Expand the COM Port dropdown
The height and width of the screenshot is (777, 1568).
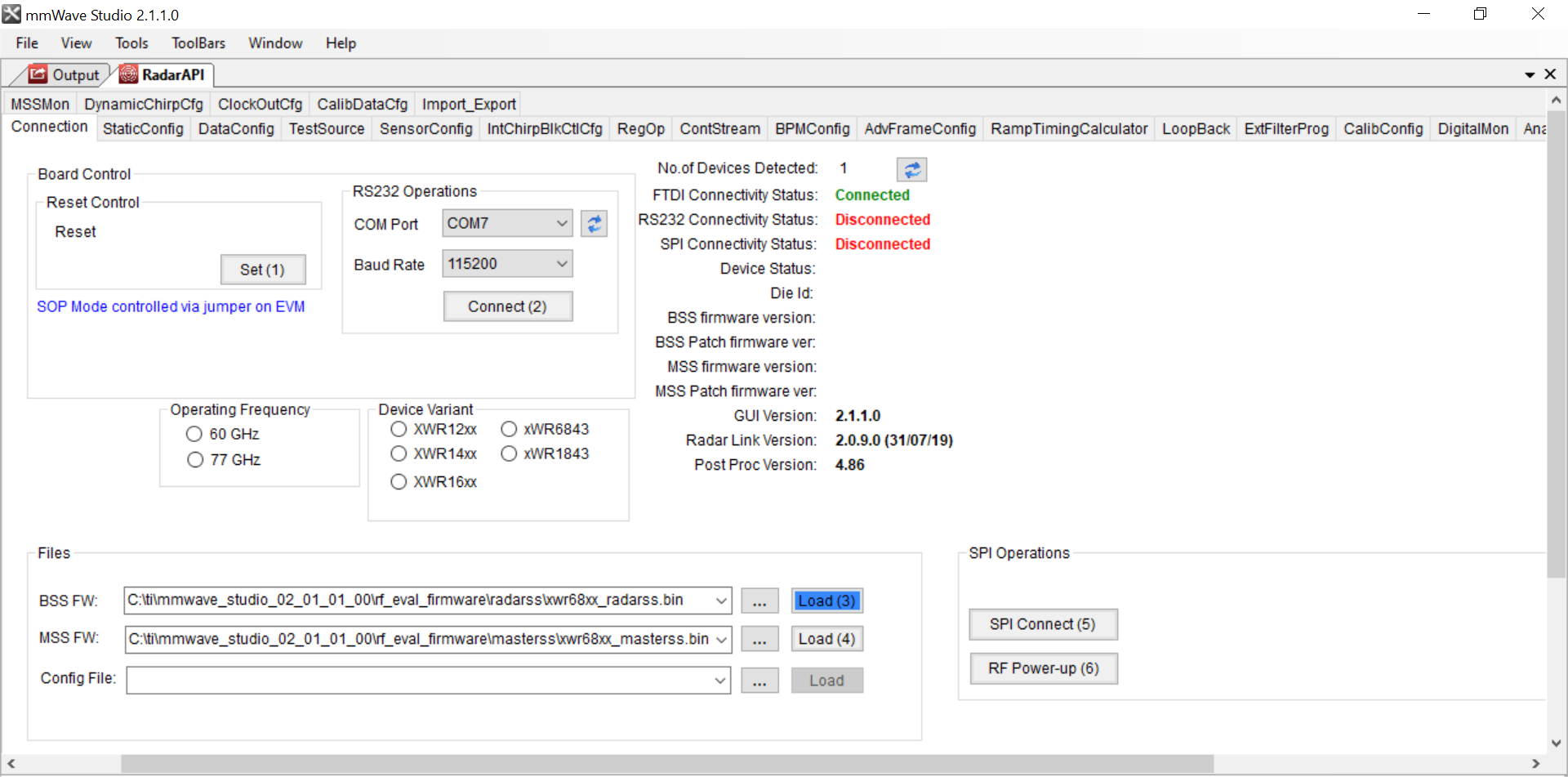(x=562, y=223)
